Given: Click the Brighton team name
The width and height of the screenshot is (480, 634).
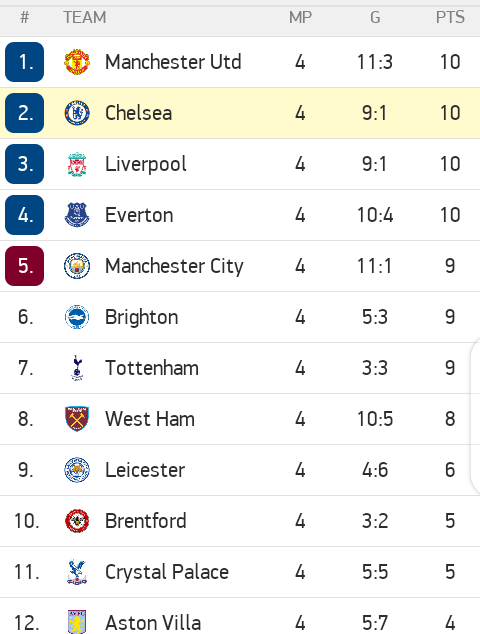Looking at the screenshot, I should tap(142, 317).
